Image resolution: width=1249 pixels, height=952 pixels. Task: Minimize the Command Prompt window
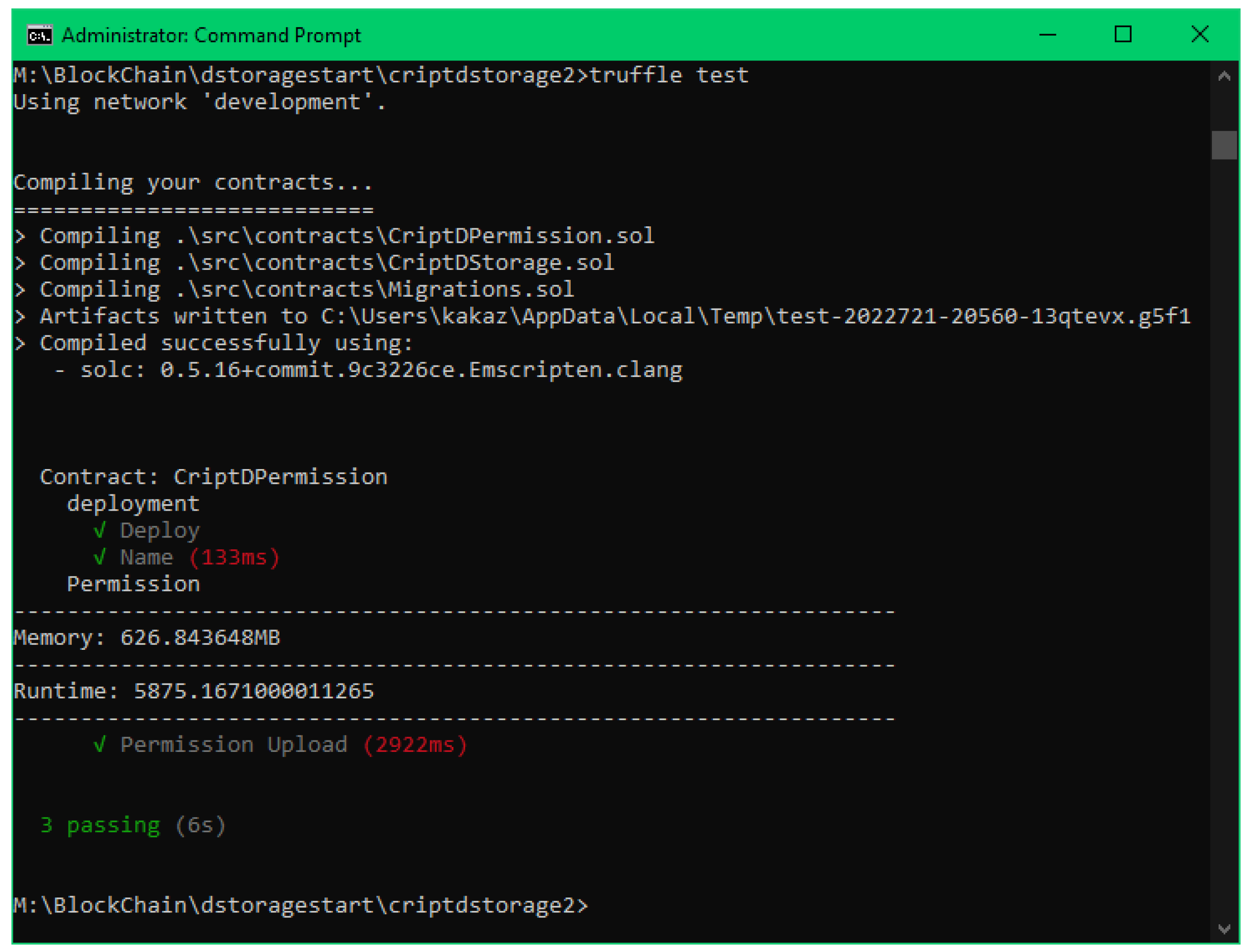pos(1047,35)
